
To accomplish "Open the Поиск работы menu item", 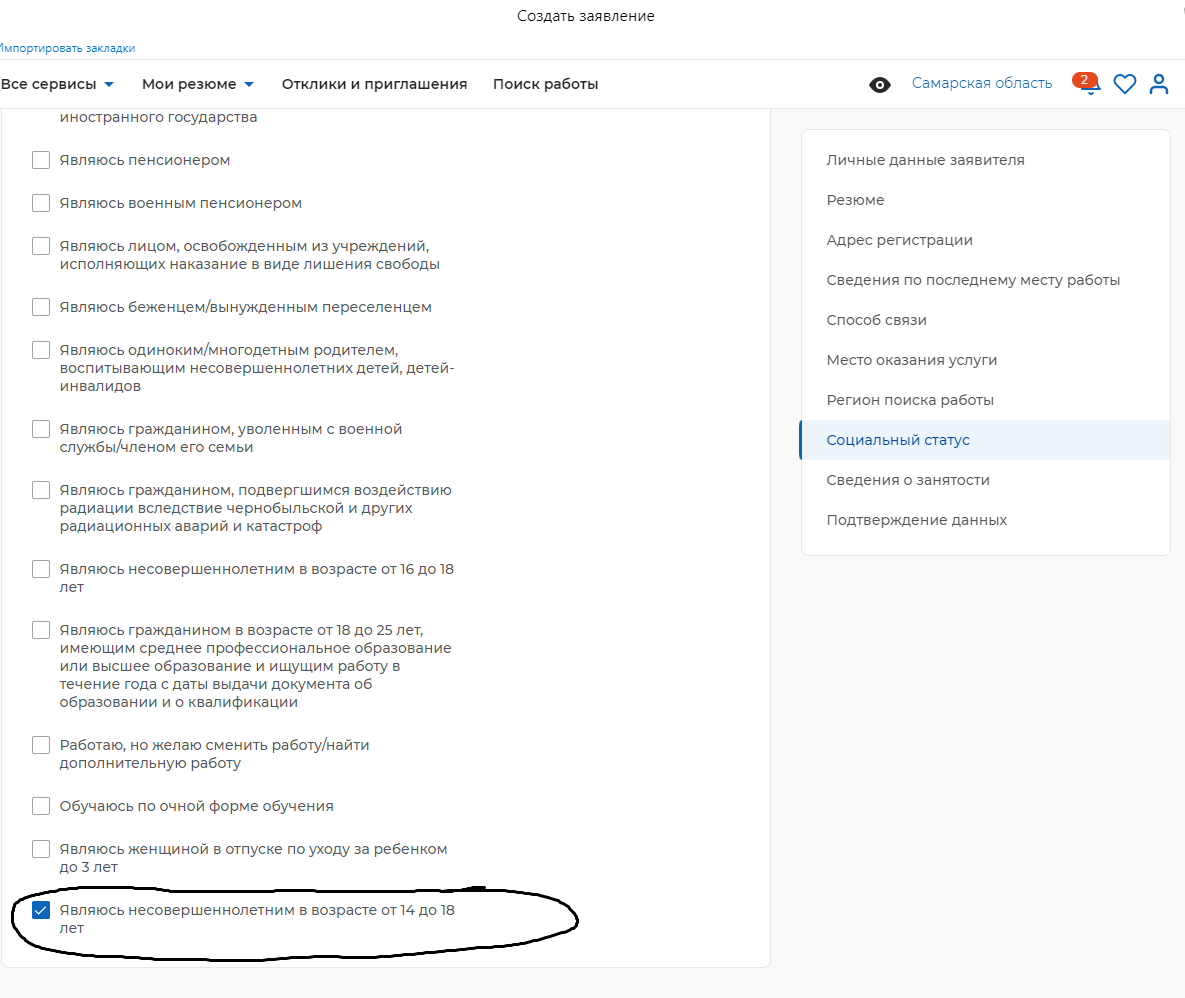I will [x=546, y=84].
